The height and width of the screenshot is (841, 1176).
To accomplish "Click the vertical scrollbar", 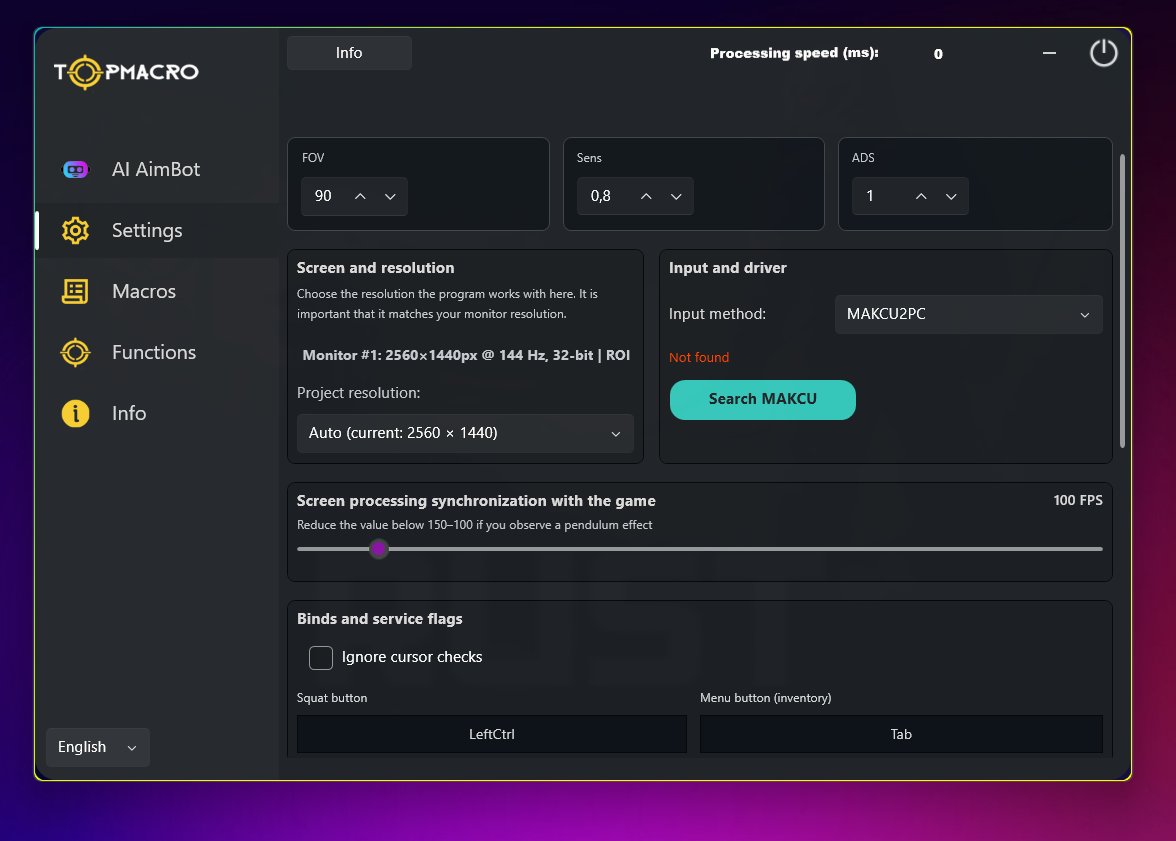I will (1122, 301).
